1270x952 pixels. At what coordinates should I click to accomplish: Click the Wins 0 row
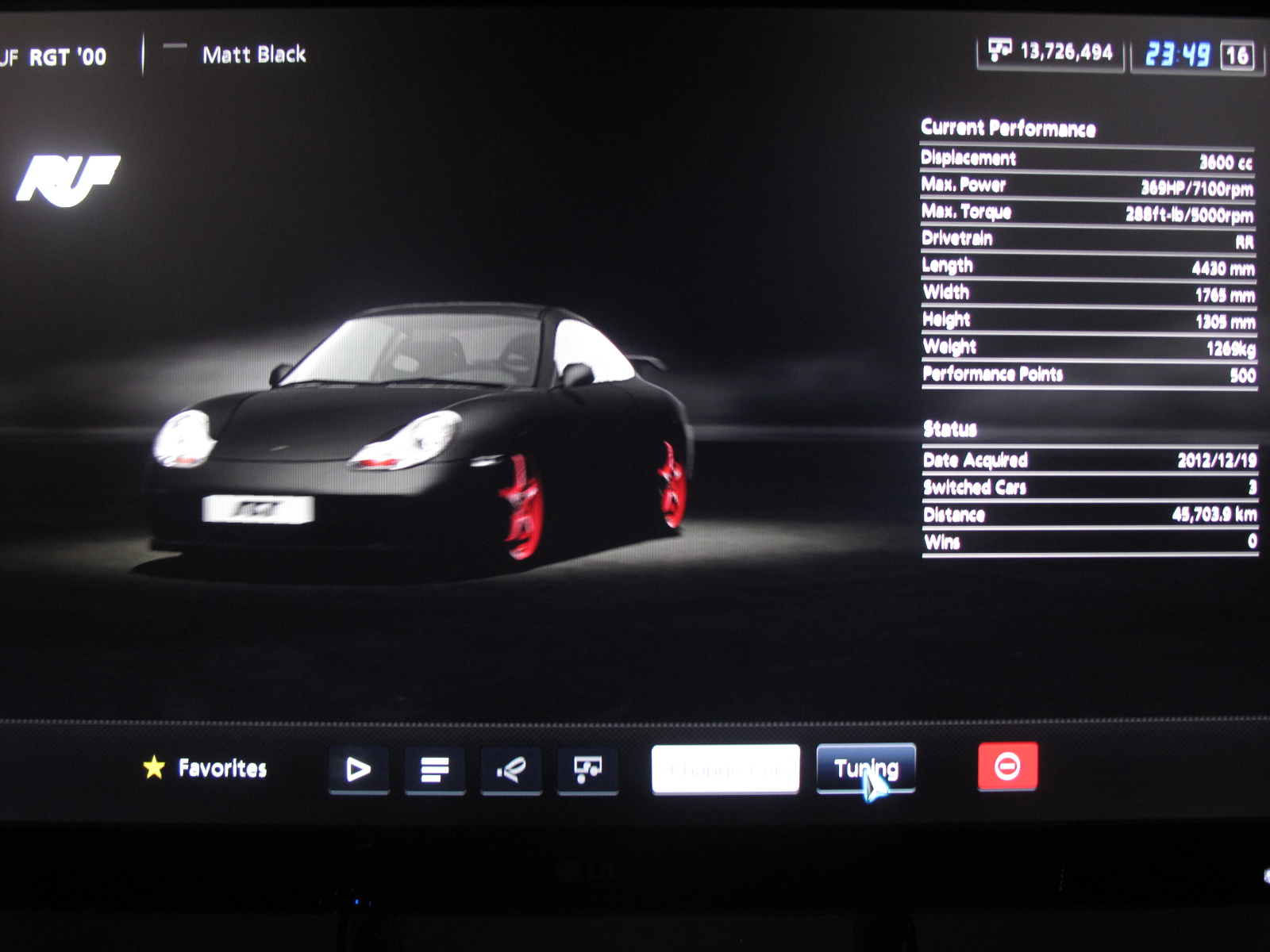tap(1090, 542)
